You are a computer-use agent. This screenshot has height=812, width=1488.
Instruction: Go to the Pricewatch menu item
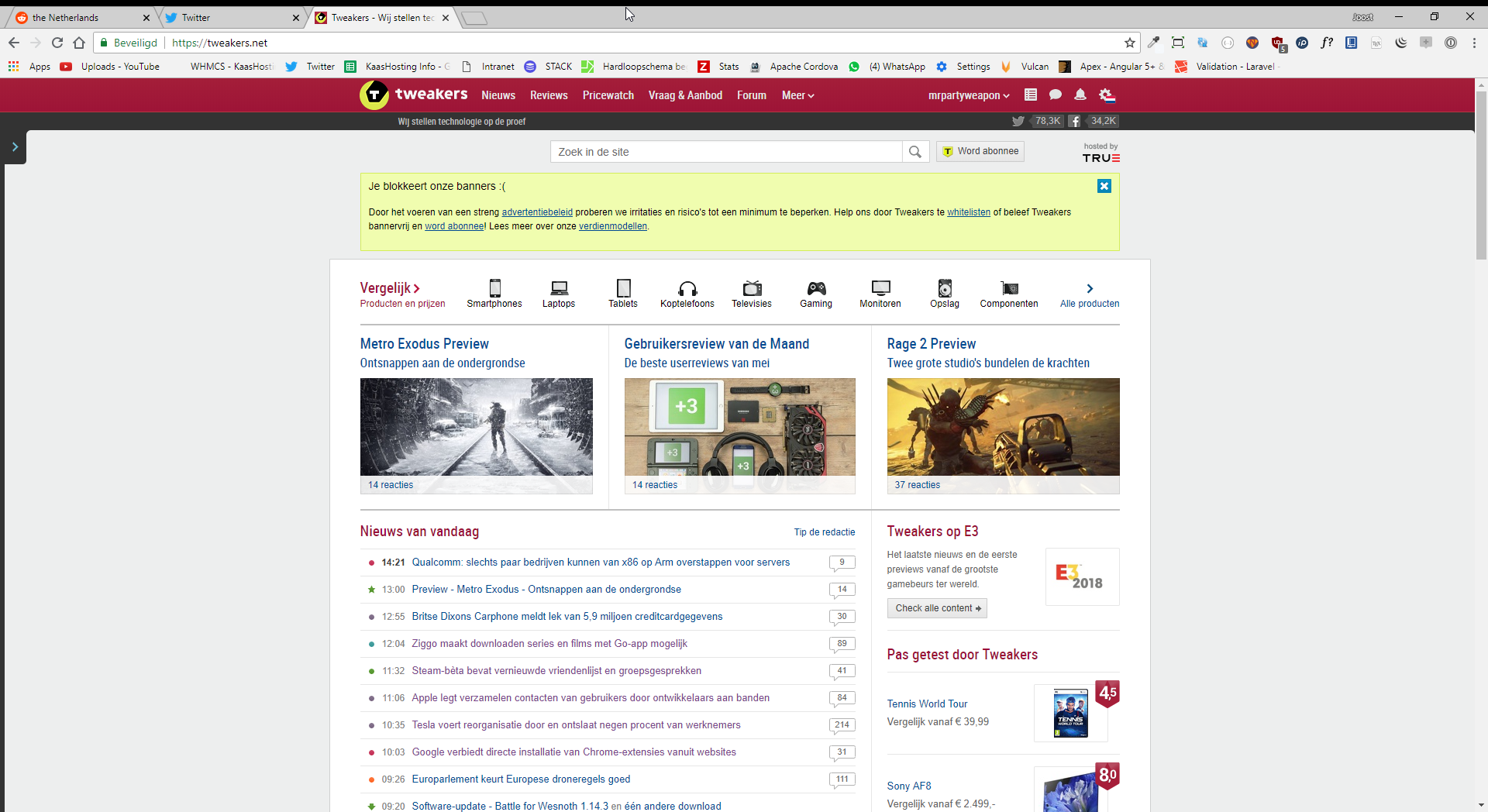tap(608, 95)
